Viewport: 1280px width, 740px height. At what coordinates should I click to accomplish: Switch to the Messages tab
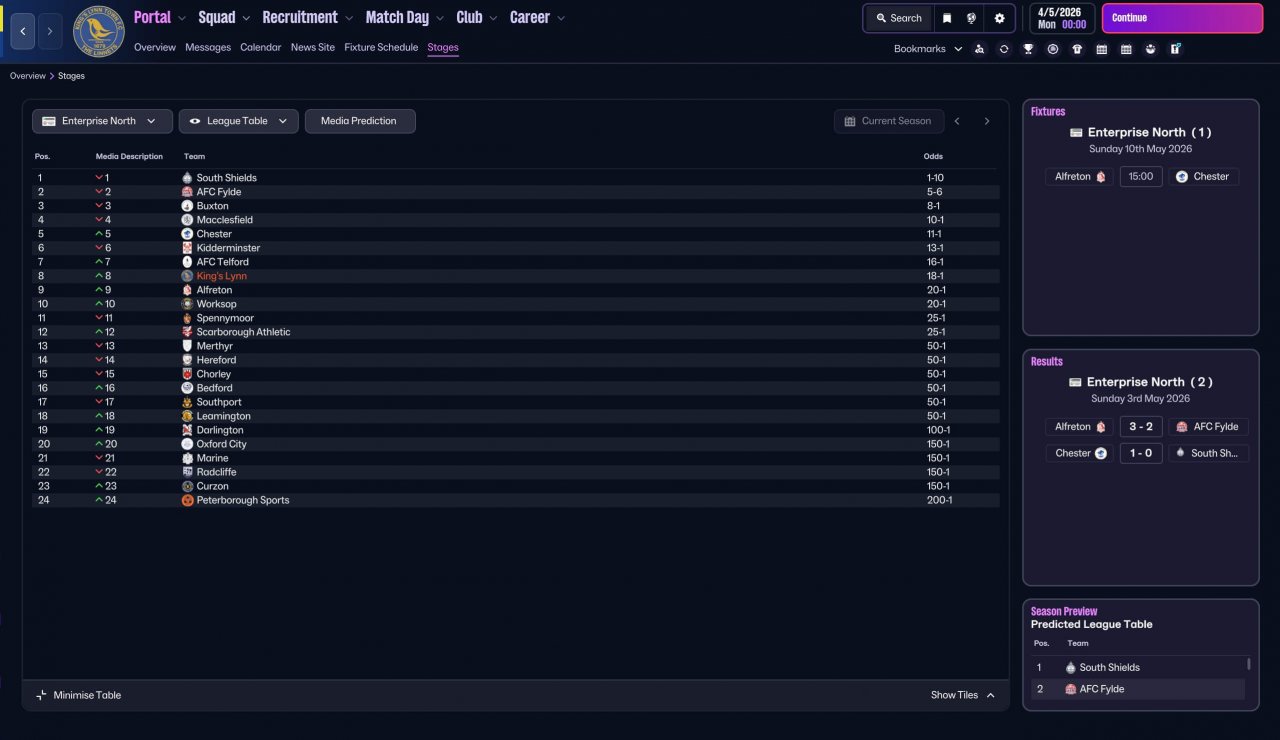pyautogui.click(x=208, y=47)
